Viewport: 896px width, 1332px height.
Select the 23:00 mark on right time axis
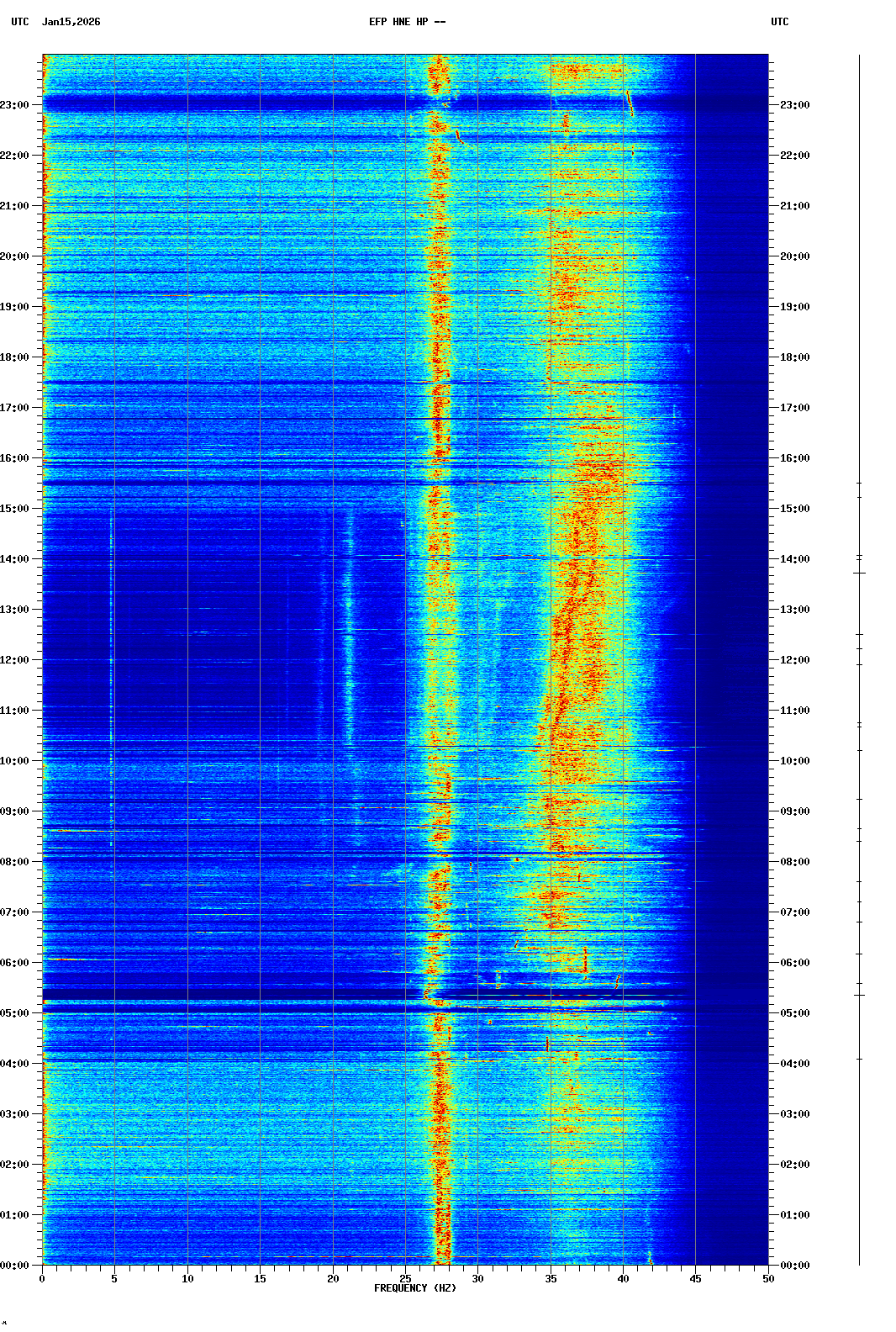(x=794, y=105)
